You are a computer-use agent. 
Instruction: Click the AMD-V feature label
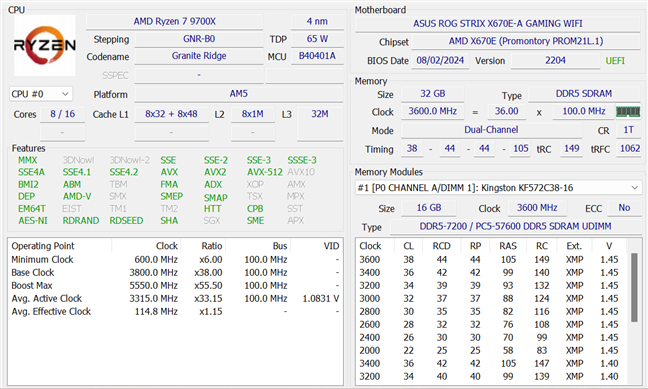[x=77, y=196]
